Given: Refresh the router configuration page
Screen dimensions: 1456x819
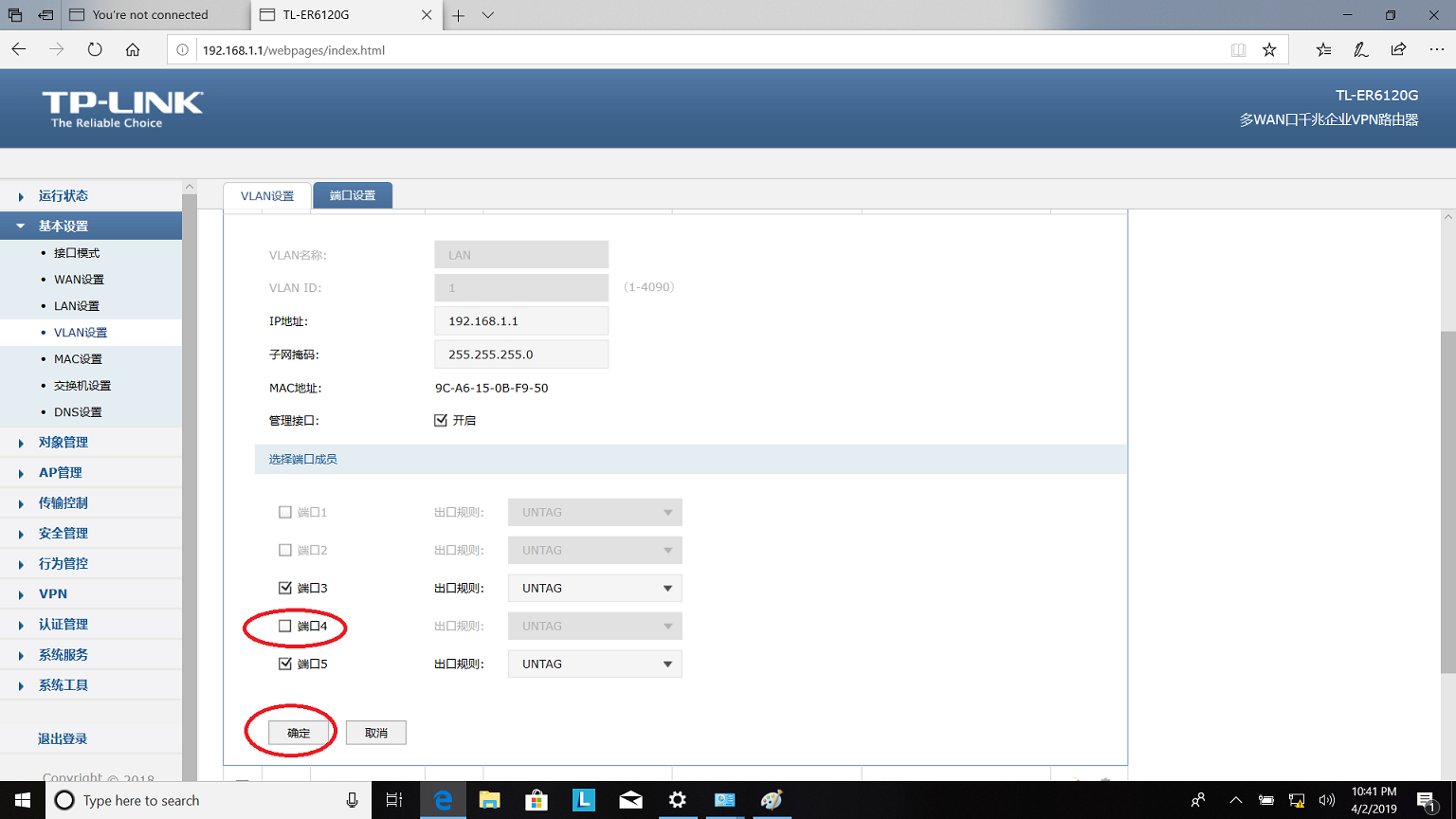Looking at the screenshot, I should 95,49.
